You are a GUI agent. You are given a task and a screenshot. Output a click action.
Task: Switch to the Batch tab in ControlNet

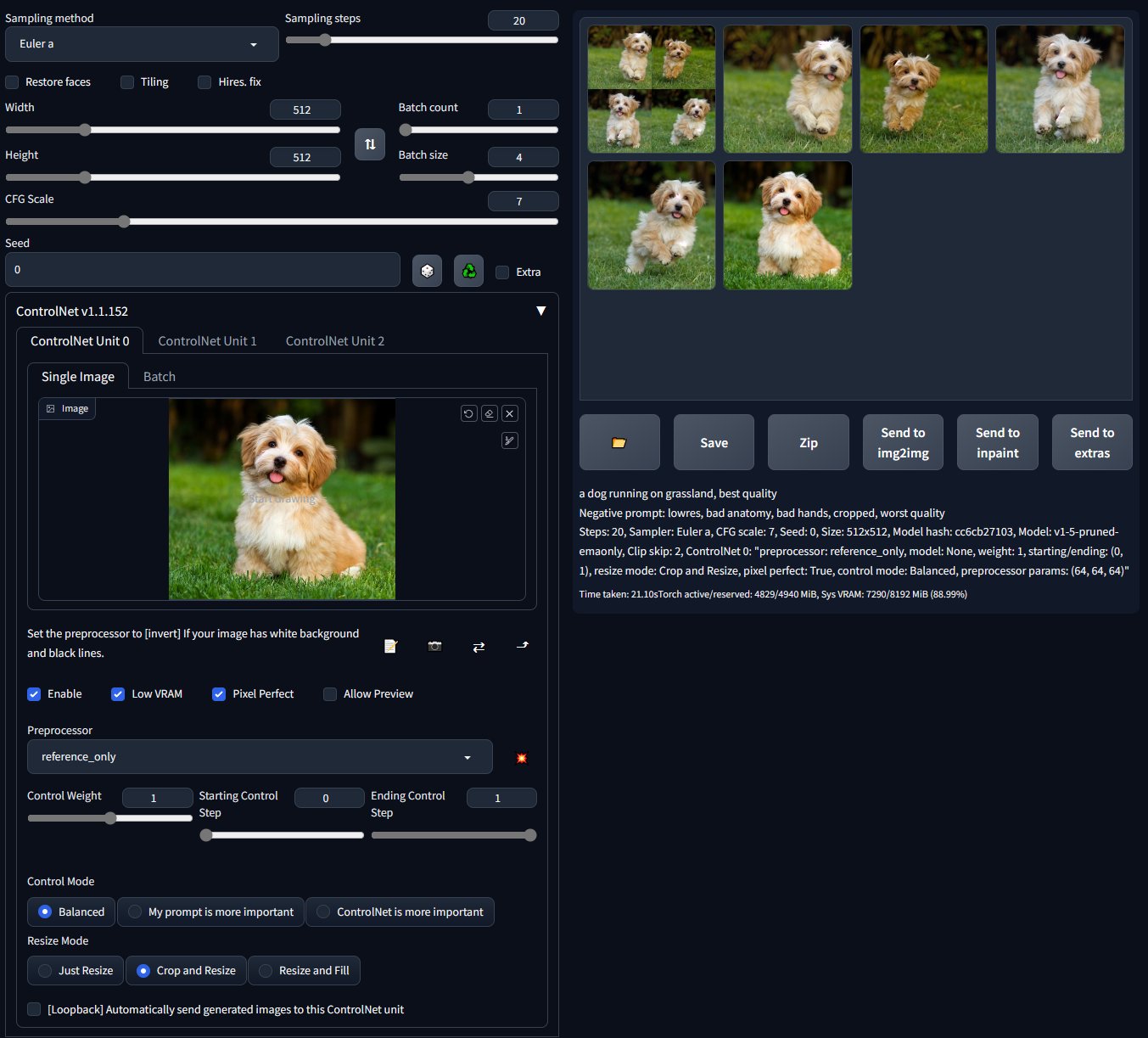[159, 376]
